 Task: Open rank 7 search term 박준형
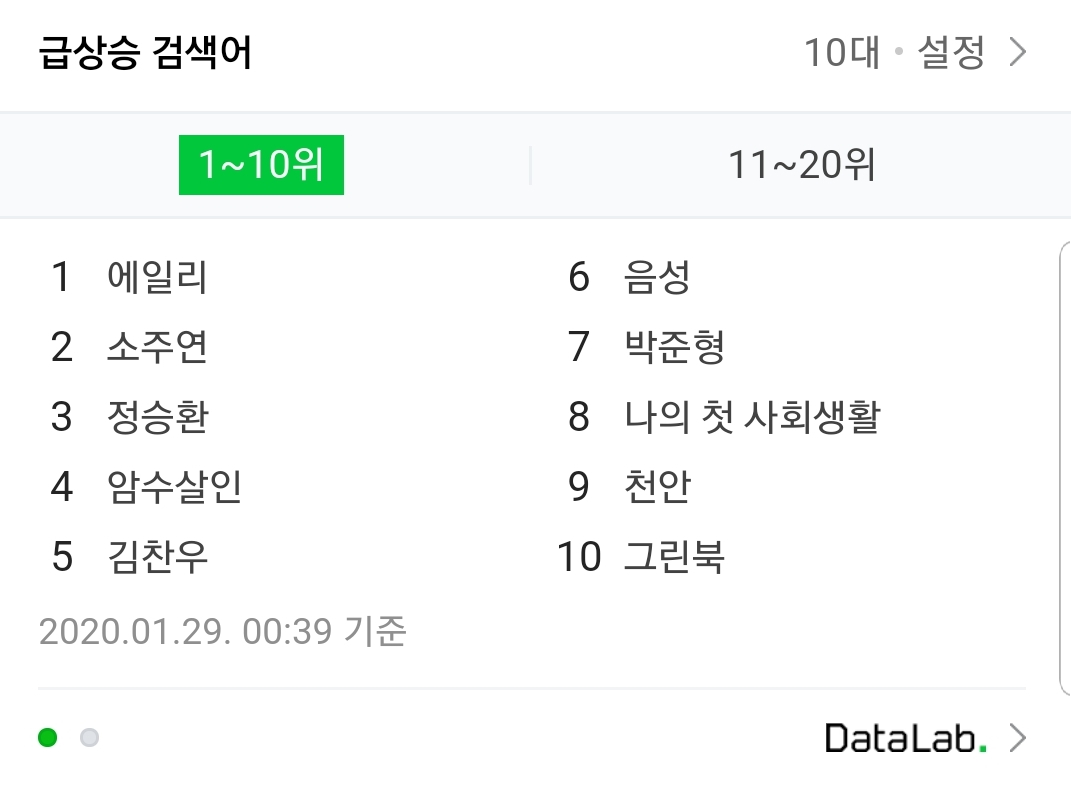click(x=674, y=347)
